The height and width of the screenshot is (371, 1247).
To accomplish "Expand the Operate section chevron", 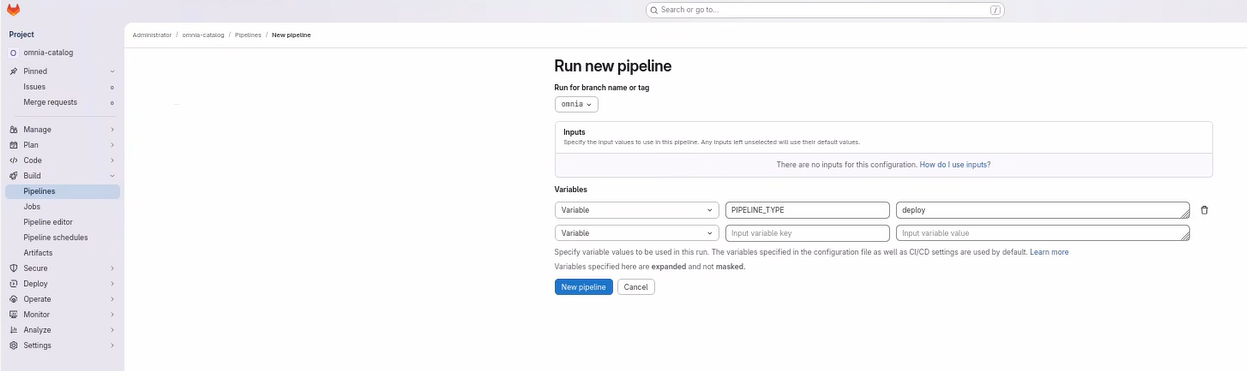I will point(112,299).
